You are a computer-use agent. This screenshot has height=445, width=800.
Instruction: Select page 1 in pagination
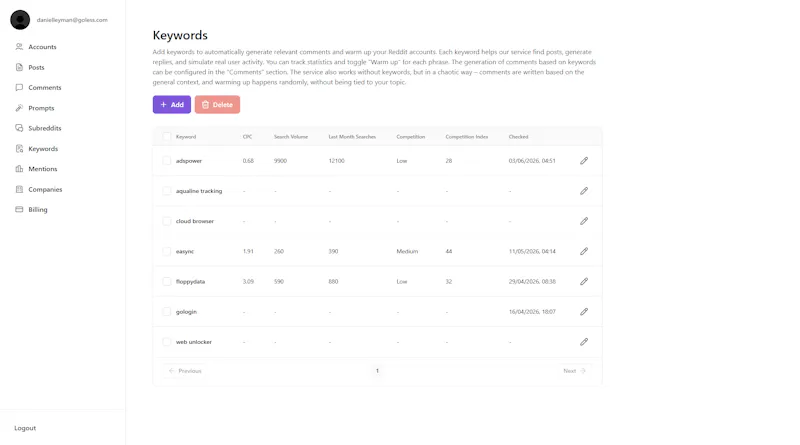[x=378, y=371]
